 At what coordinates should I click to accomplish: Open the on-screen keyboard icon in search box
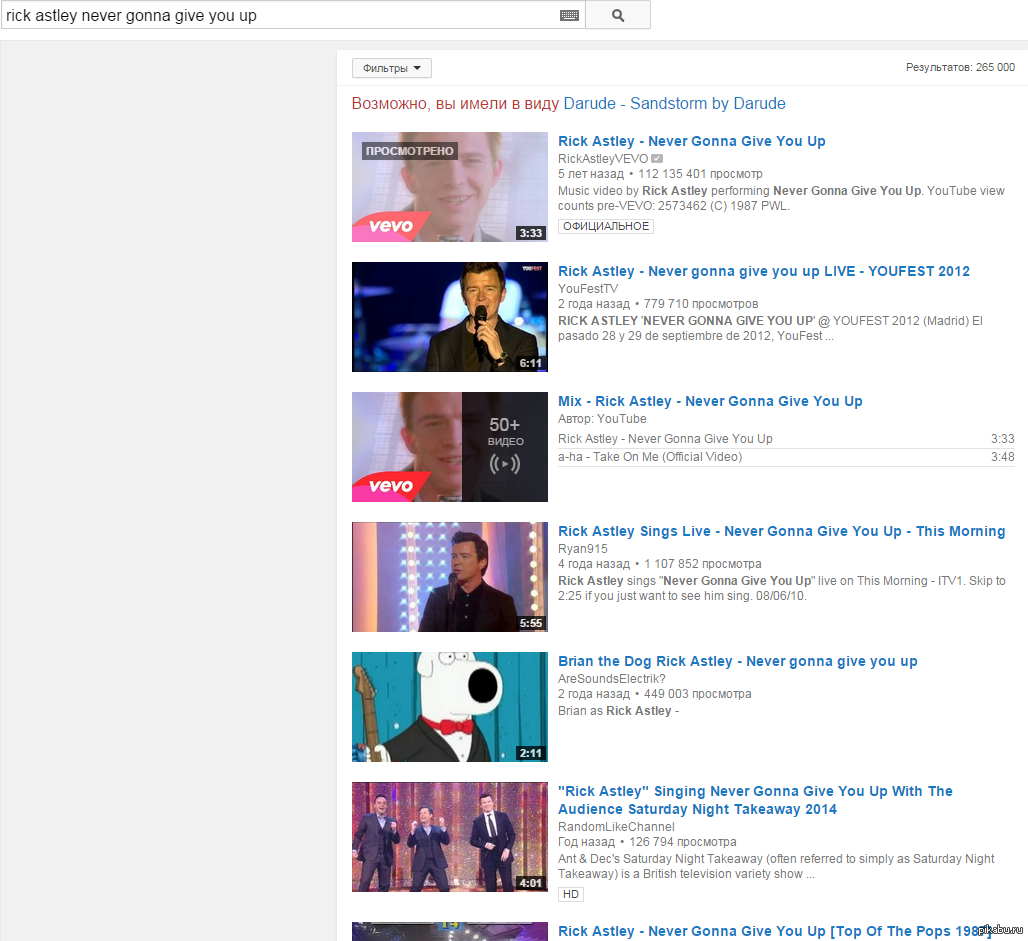(569, 15)
